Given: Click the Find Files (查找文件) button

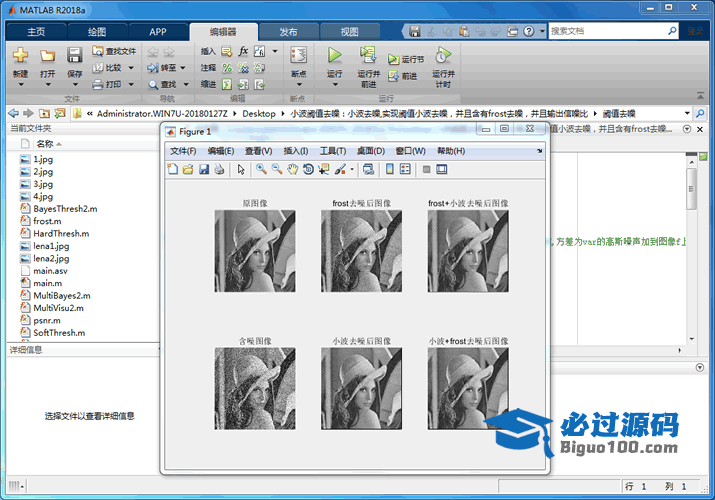Looking at the screenshot, I should (x=114, y=51).
